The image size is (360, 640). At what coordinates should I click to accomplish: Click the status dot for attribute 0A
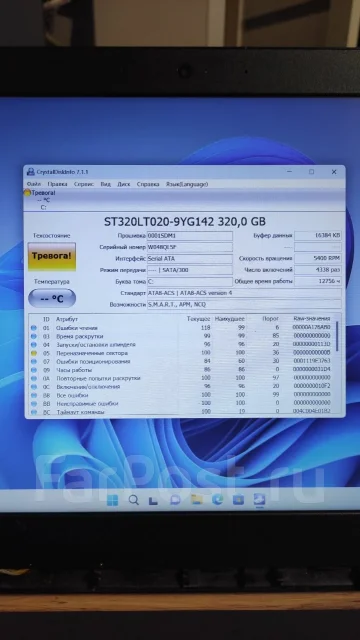(x=33, y=378)
